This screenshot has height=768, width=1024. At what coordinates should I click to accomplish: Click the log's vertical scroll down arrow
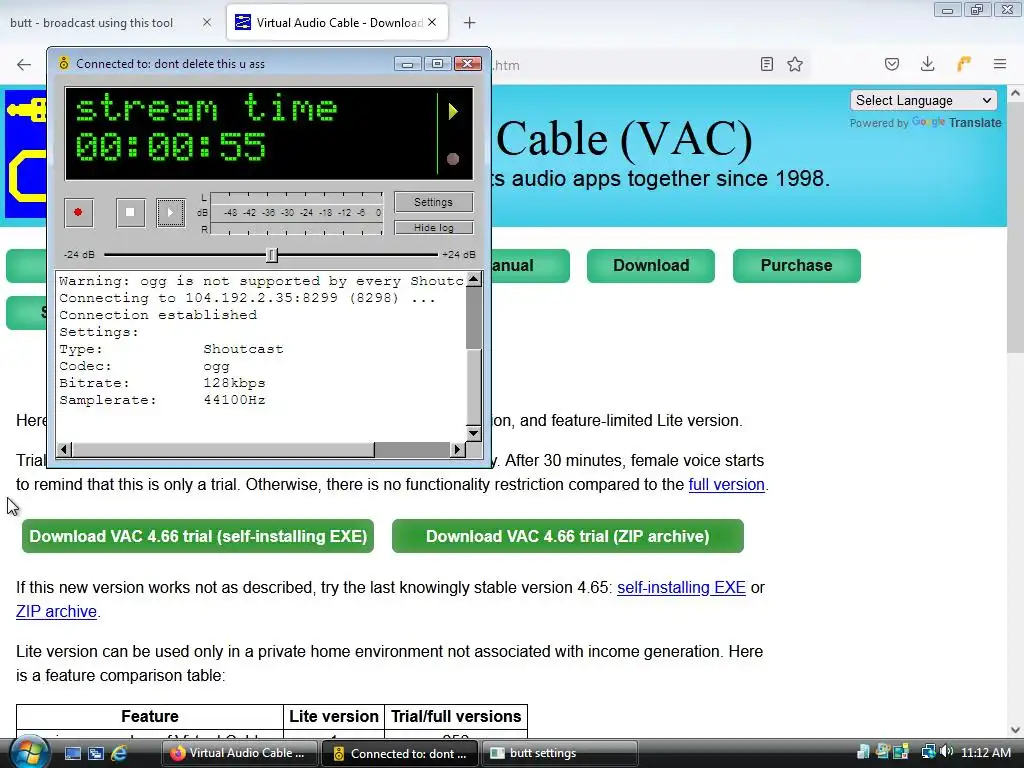474,433
